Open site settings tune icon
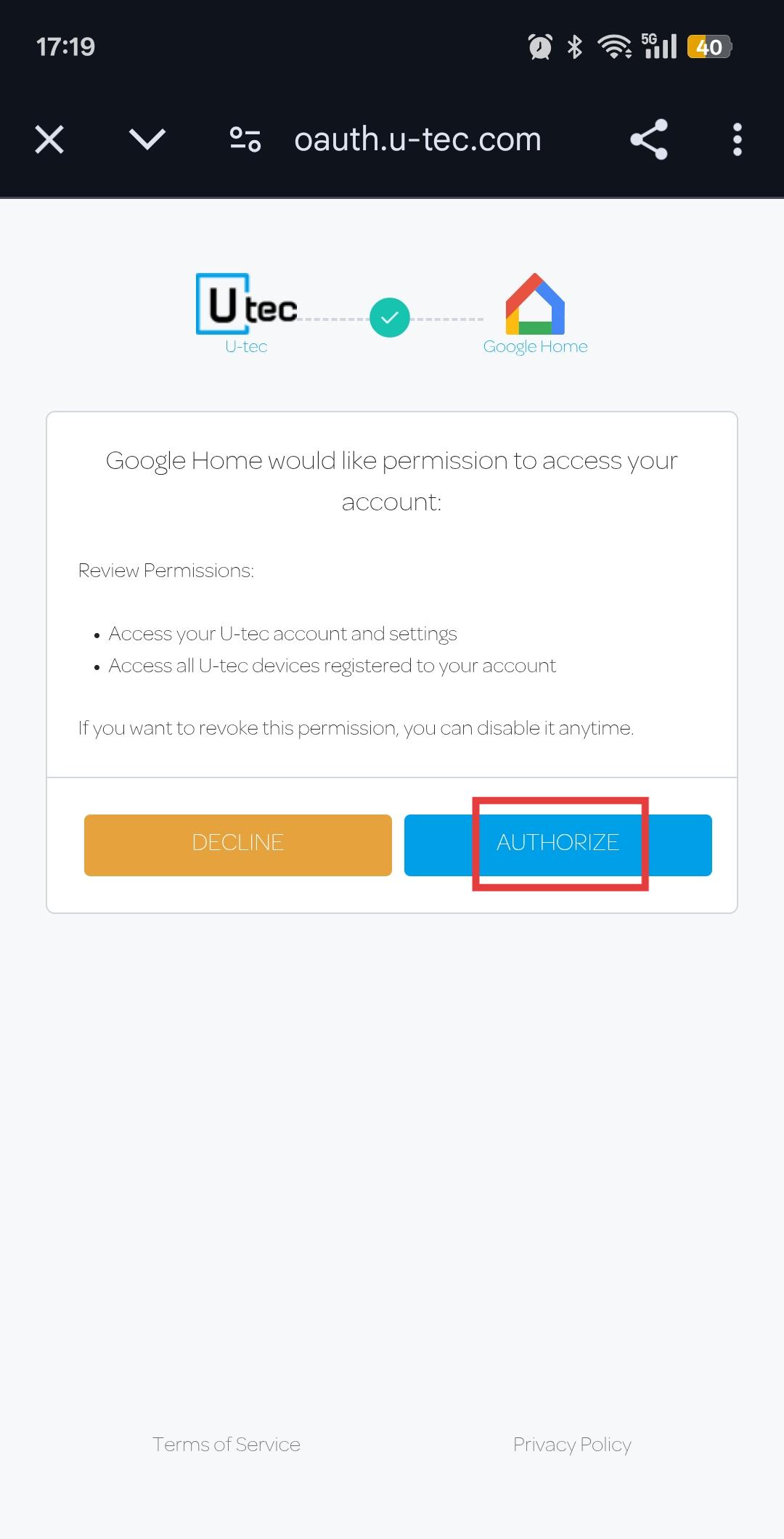 (245, 139)
